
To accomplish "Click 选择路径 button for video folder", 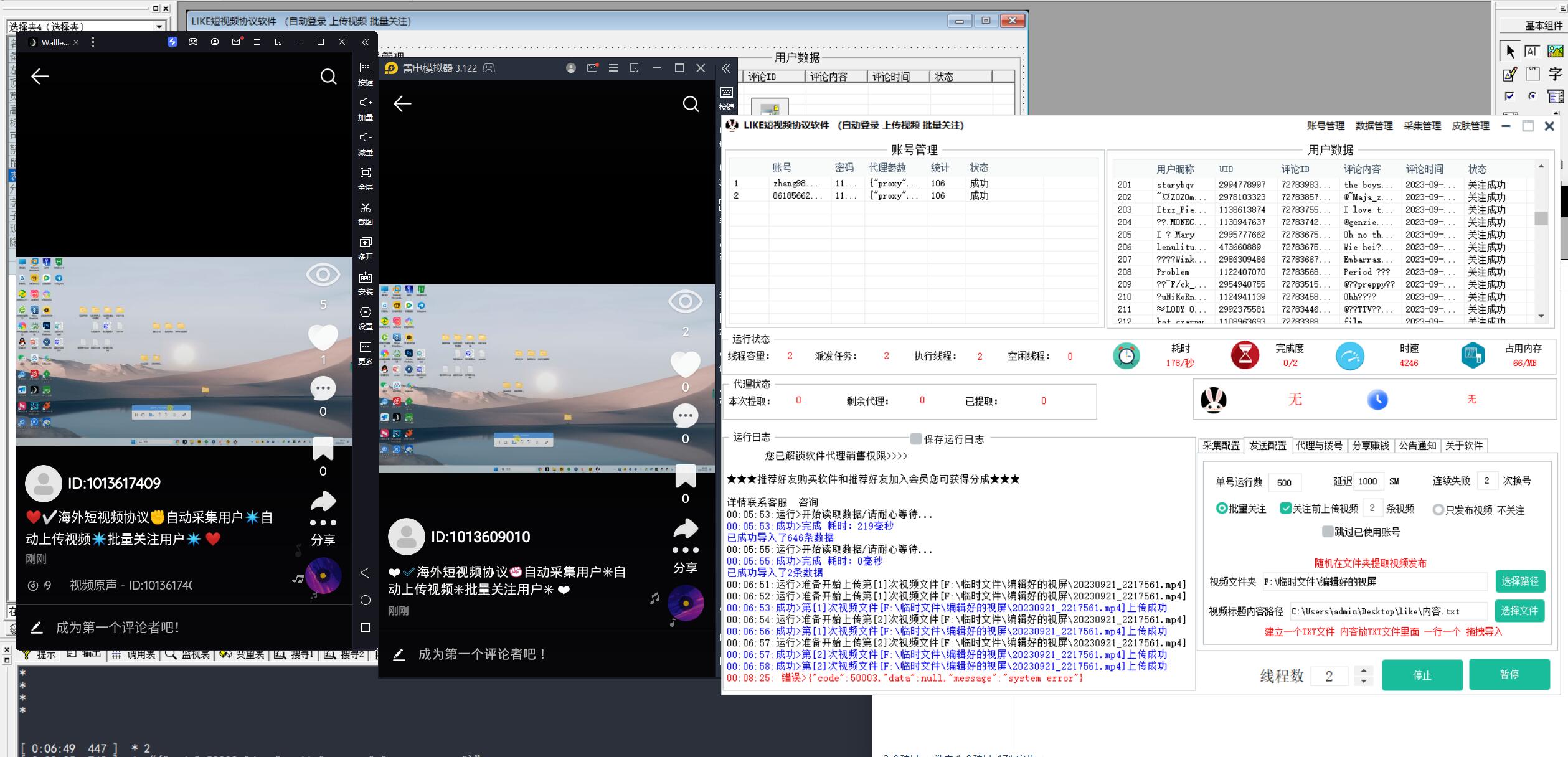I will [1519, 581].
